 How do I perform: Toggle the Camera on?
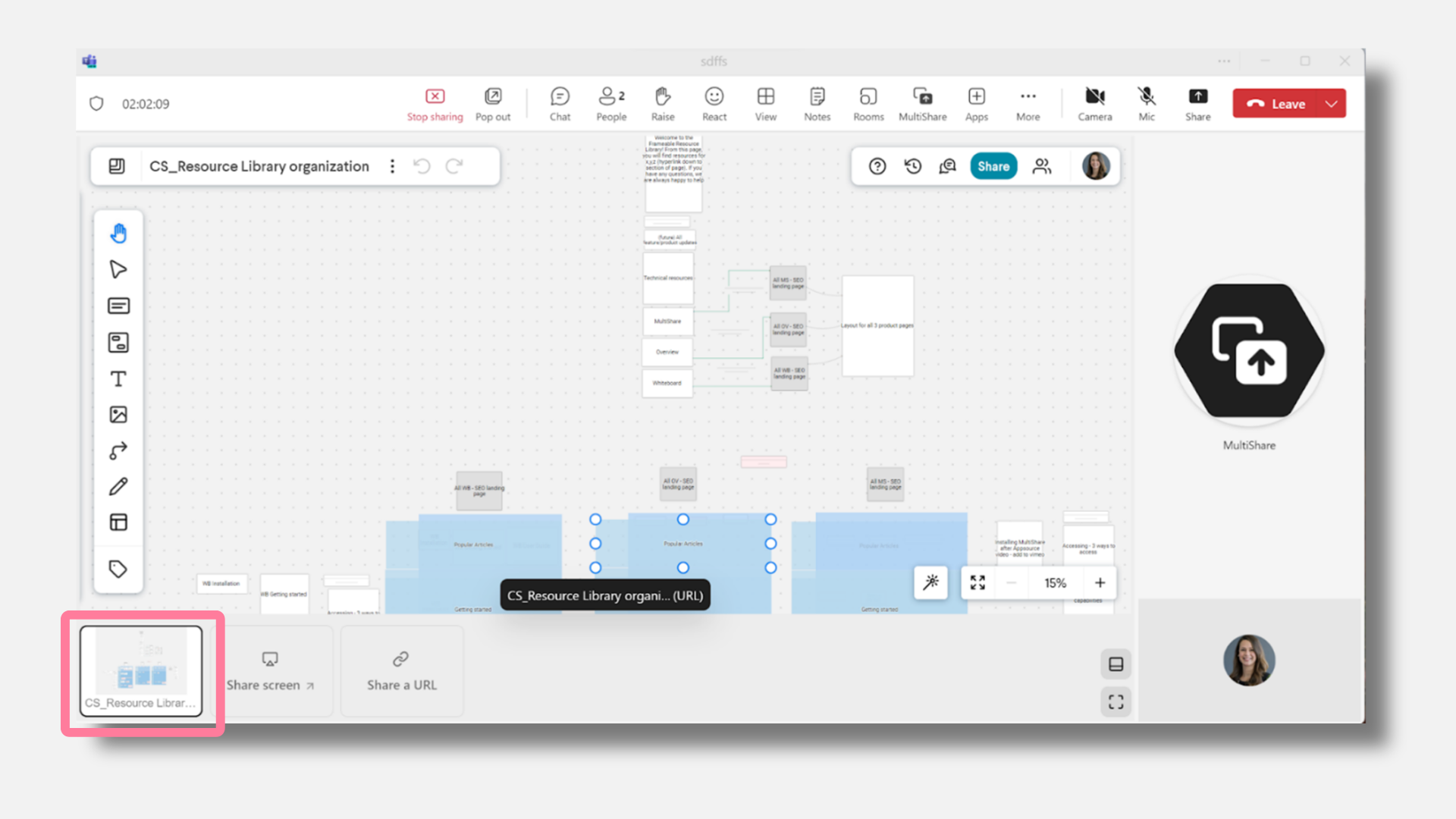pyautogui.click(x=1095, y=105)
